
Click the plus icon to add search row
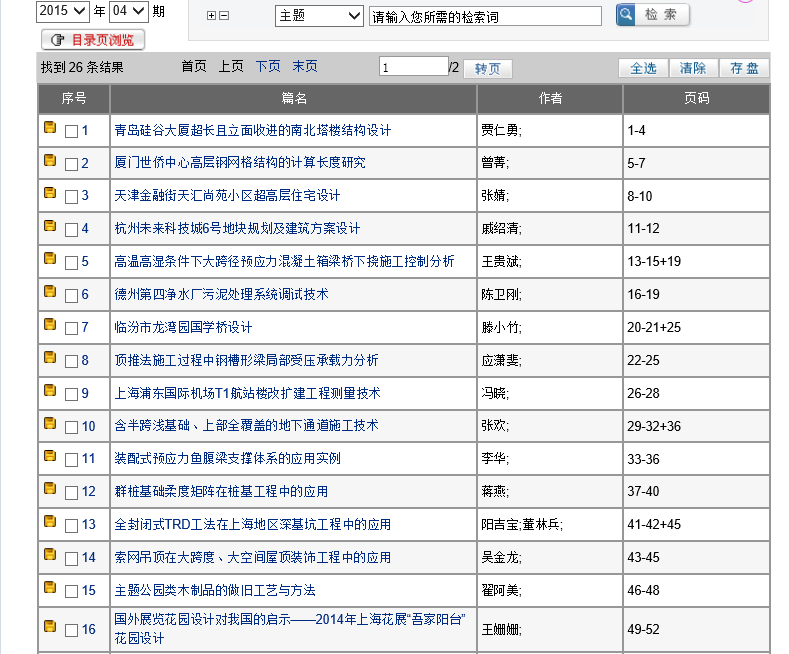pyautogui.click(x=211, y=16)
